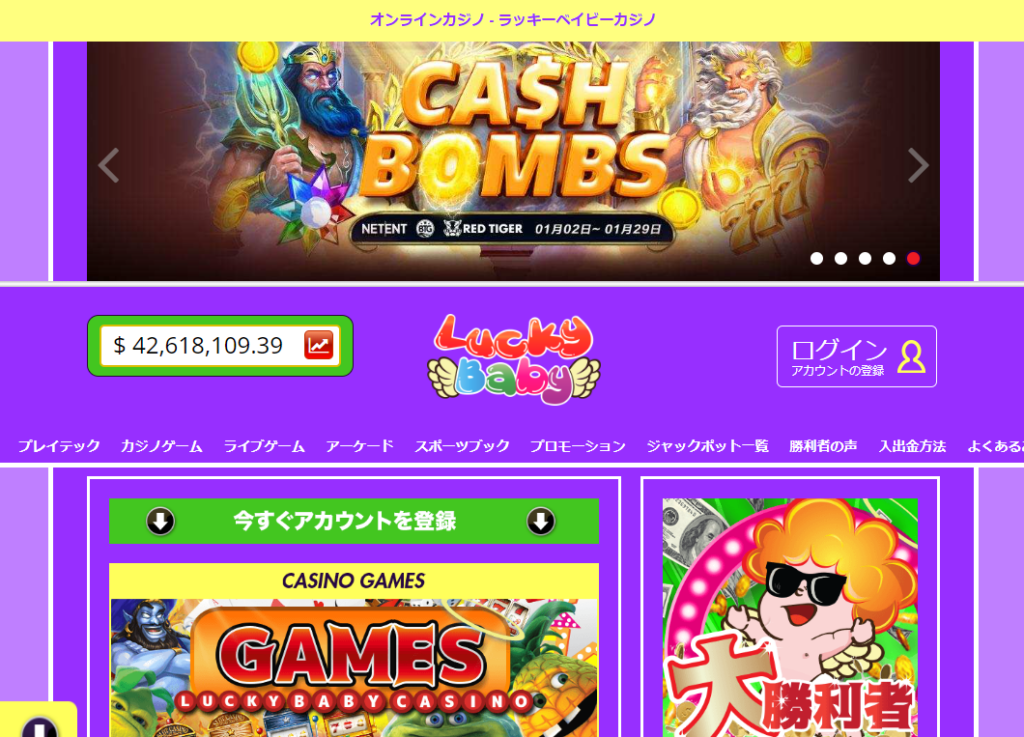This screenshot has height=737, width=1024.
Task: Click right down-arrow icon on green banner
Action: coord(541,521)
